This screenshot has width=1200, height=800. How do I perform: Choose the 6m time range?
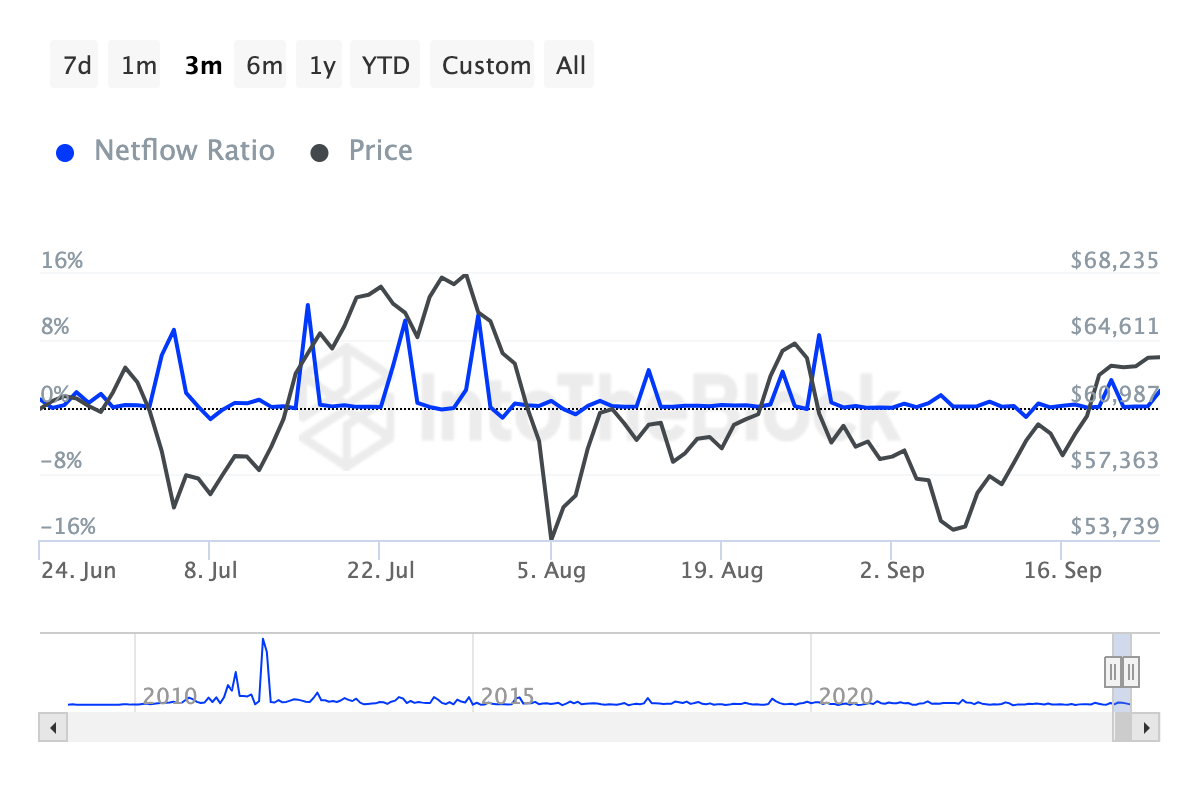[x=264, y=65]
